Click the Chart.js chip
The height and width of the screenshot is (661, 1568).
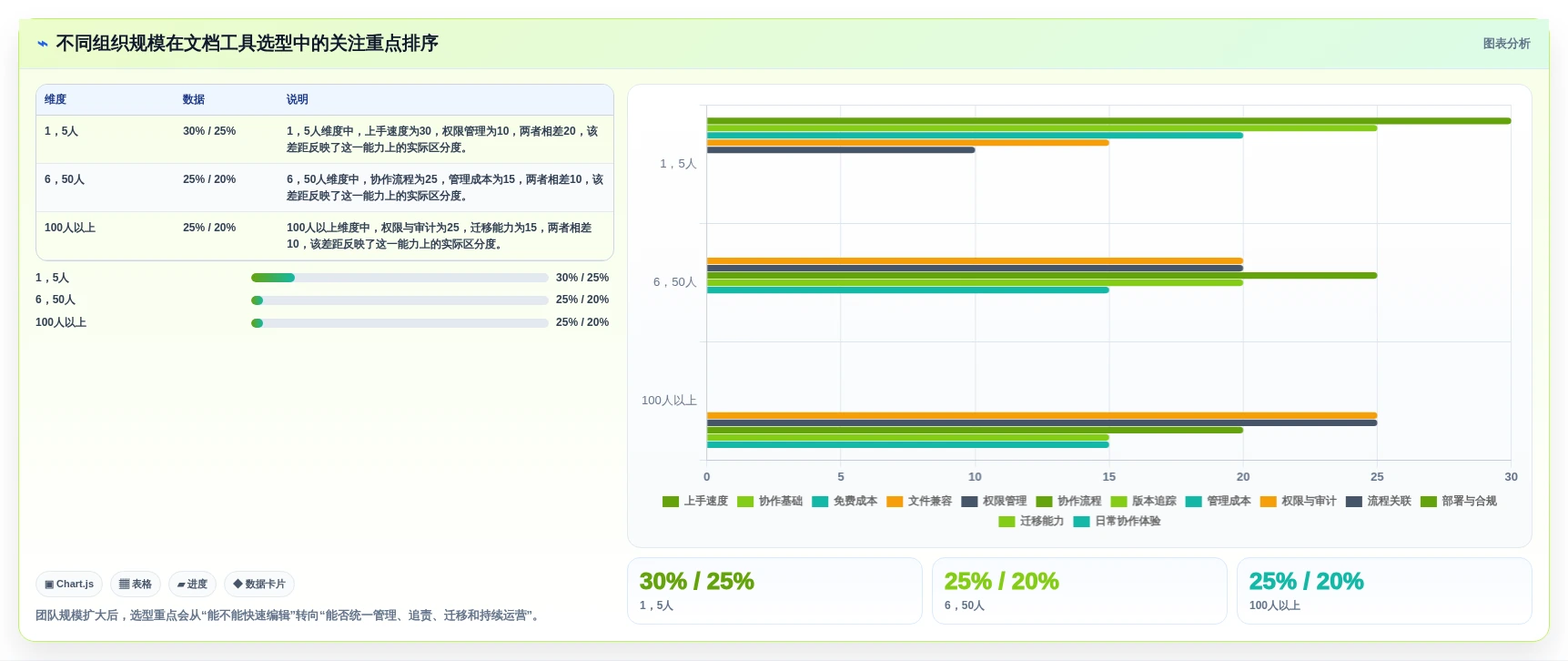[69, 585]
